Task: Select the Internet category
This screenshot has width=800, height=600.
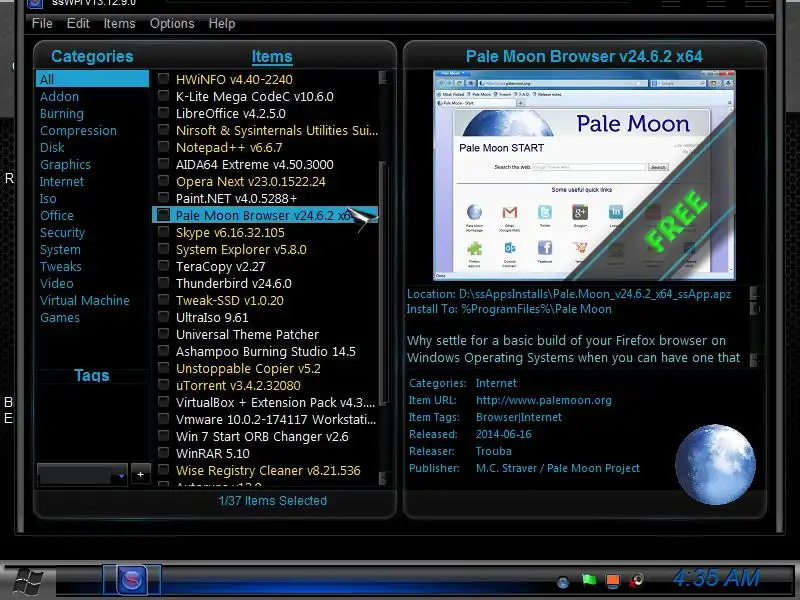Action: (x=62, y=182)
